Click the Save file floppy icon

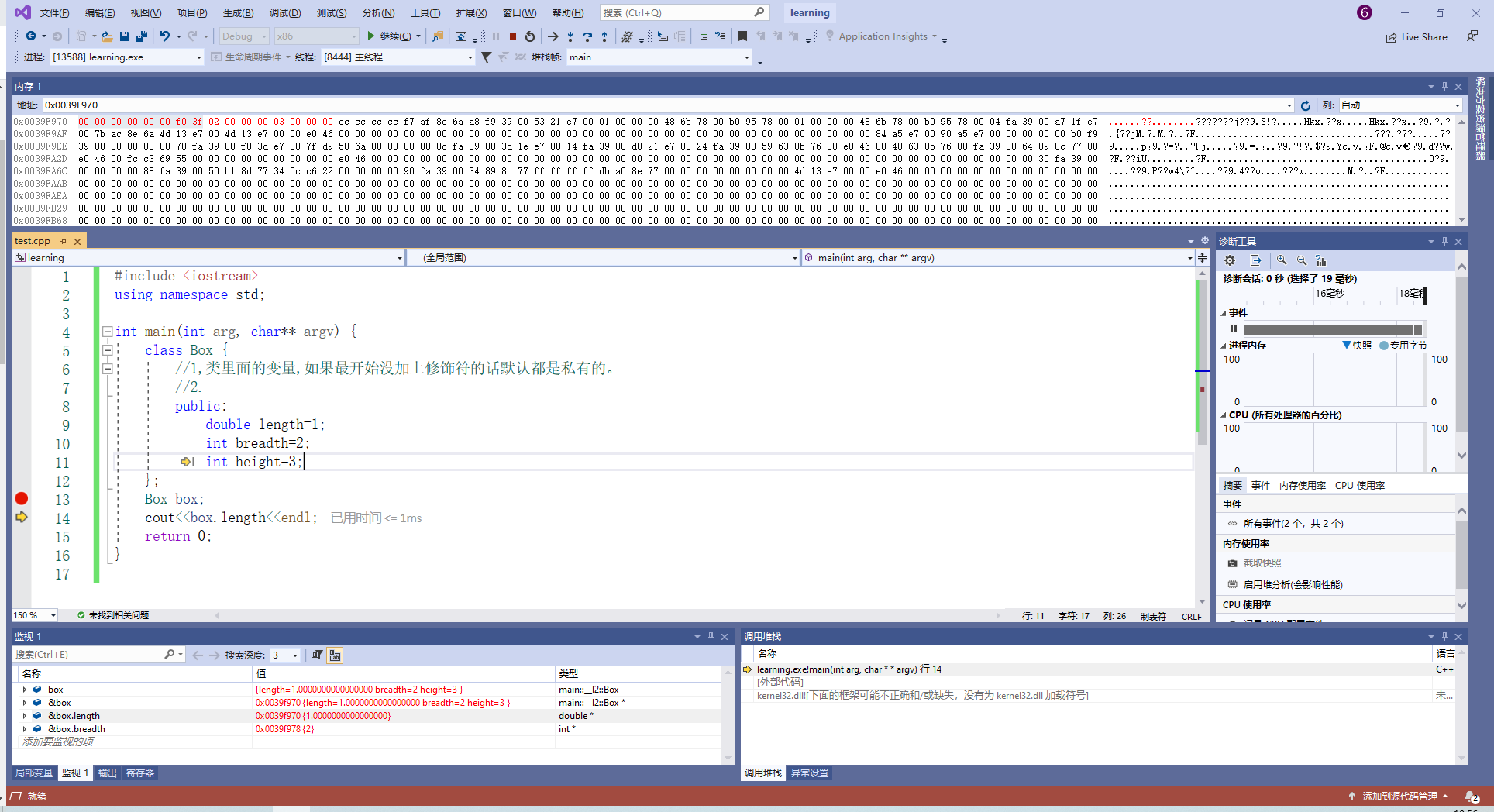[124, 36]
